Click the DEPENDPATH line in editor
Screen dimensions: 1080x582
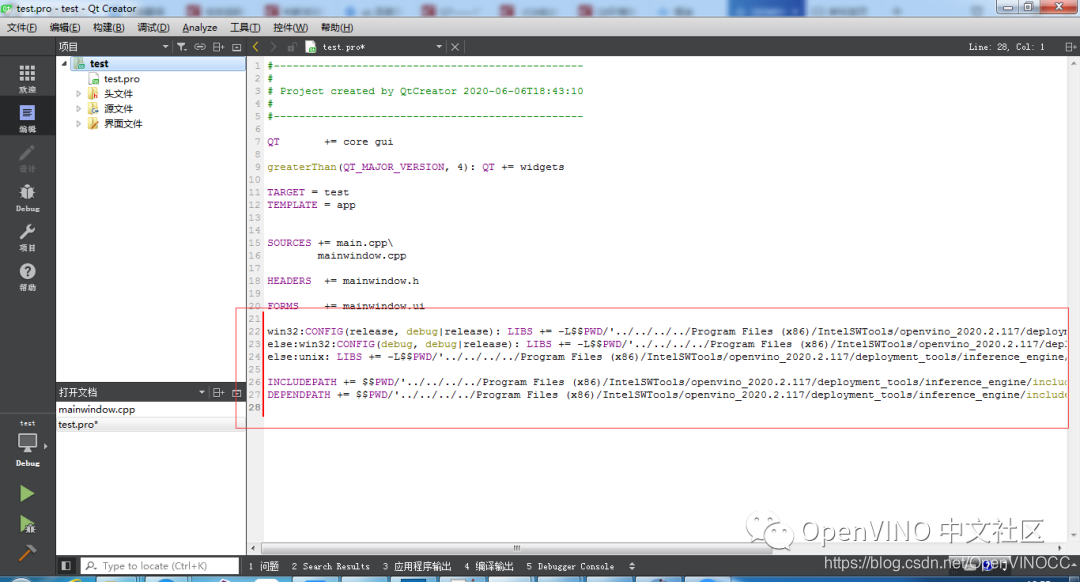point(667,395)
